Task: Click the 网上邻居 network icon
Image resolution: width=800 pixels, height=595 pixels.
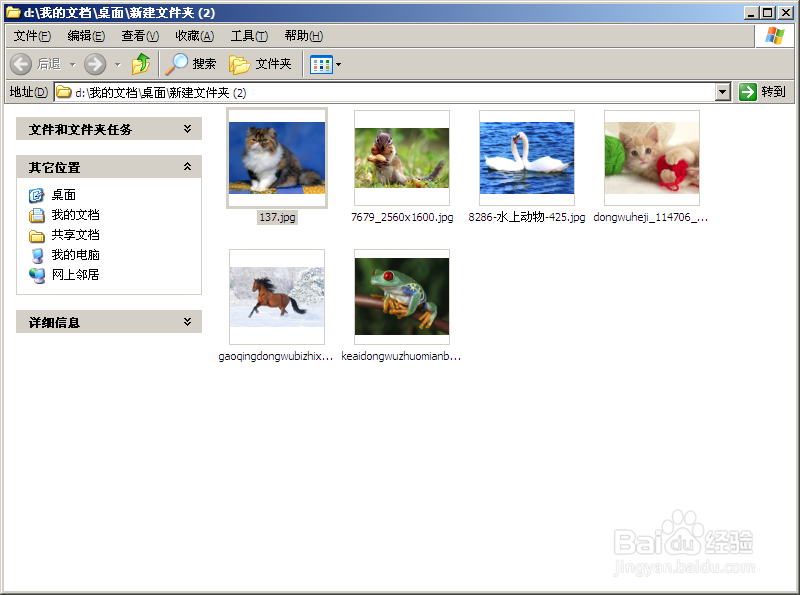Action: pos(37,275)
